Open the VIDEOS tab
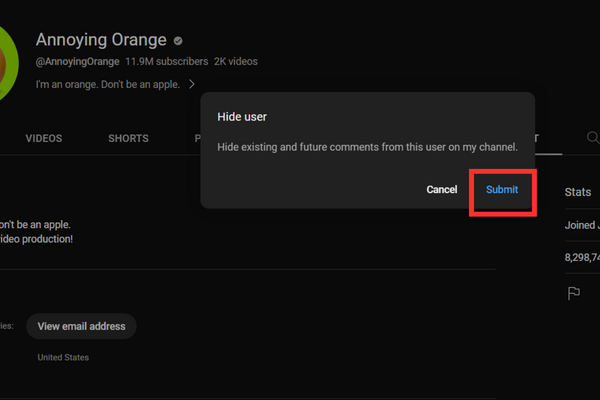Image resolution: width=600 pixels, height=400 pixels. pos(44,138)
